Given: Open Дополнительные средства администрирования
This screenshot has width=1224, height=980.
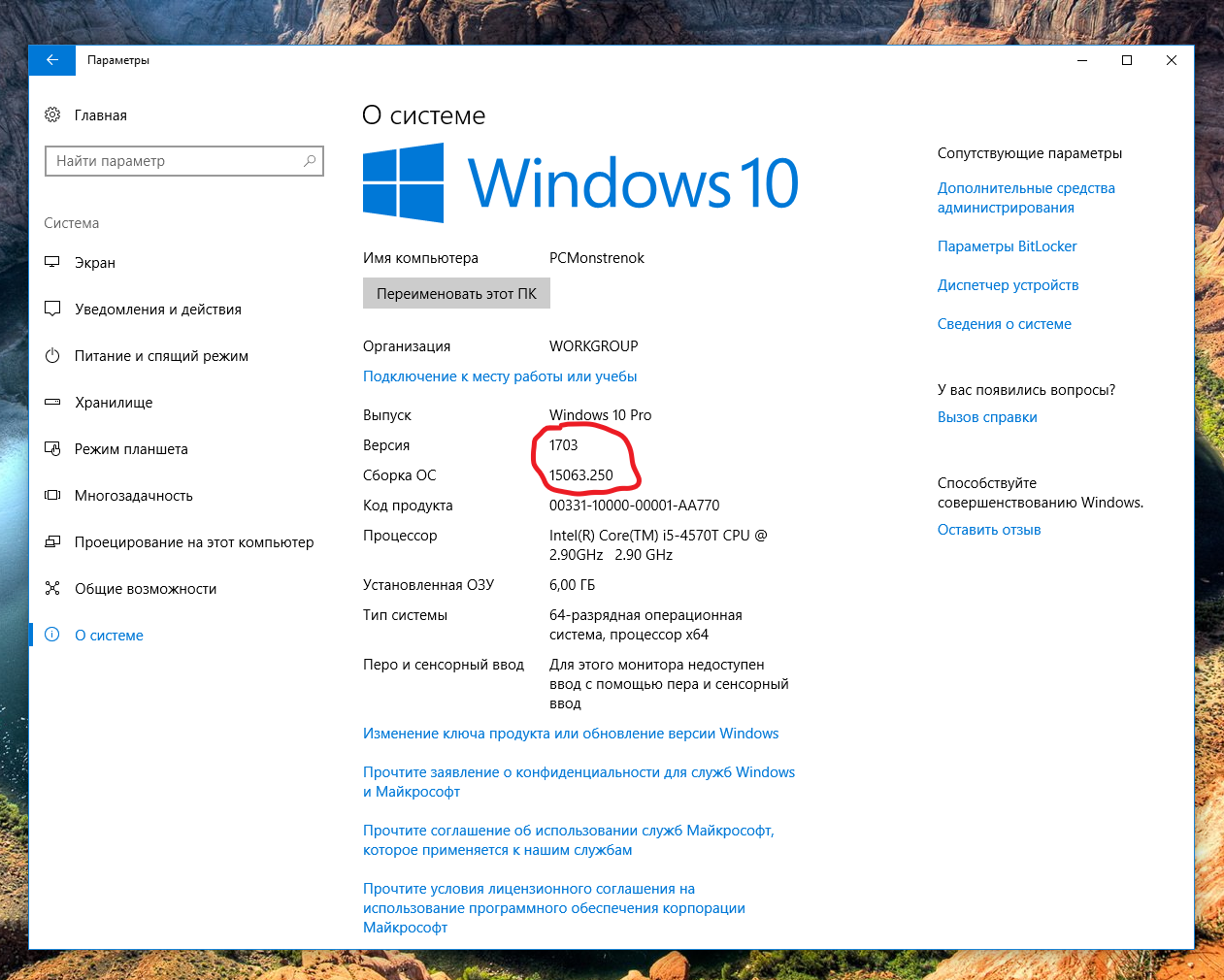Looking at the screenshot, I should [1026, 198].
